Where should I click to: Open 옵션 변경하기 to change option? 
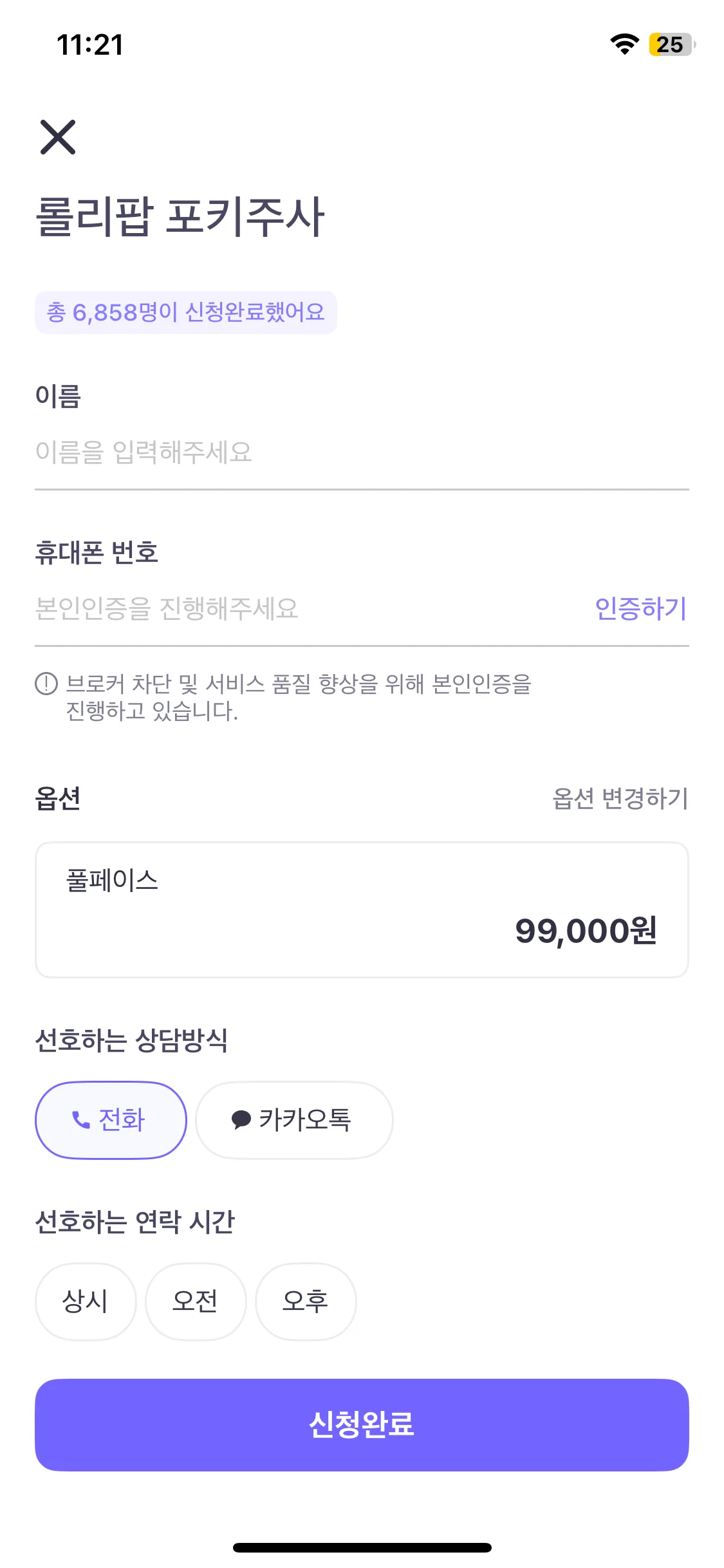620,799
